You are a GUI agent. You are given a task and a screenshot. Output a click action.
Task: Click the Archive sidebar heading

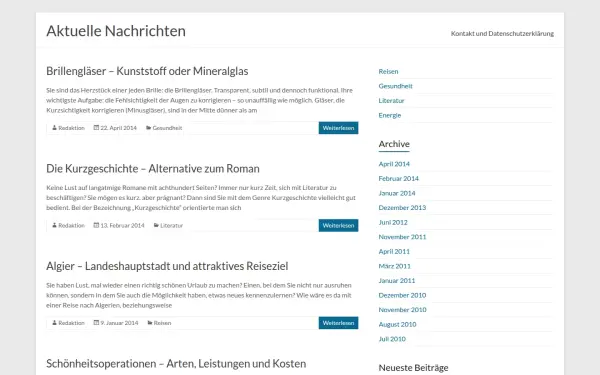coord(394,144)
